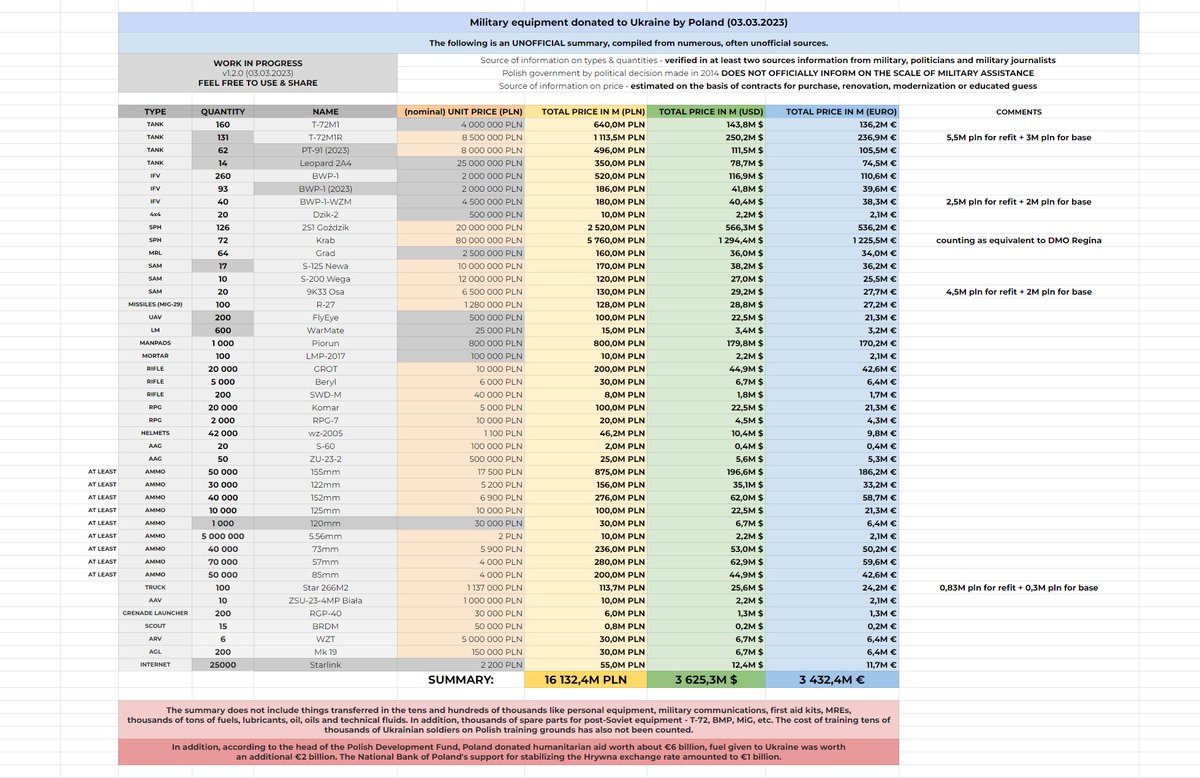Select the 'LMP-2017' cell
The height and width of the screenshot is (778, 1200).
pos(325,355)
